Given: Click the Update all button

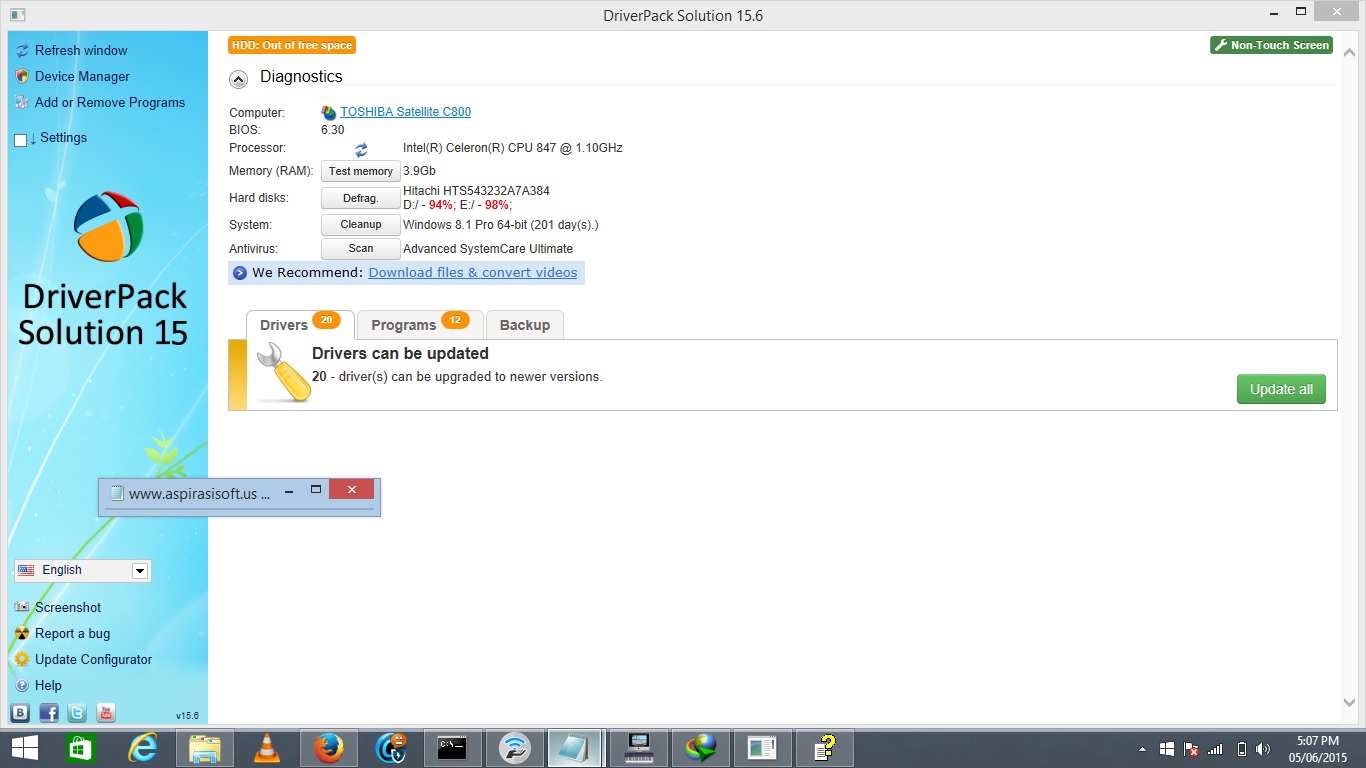Looking at the screenshot, I should pyautogui.click(x=1281, y=389).
